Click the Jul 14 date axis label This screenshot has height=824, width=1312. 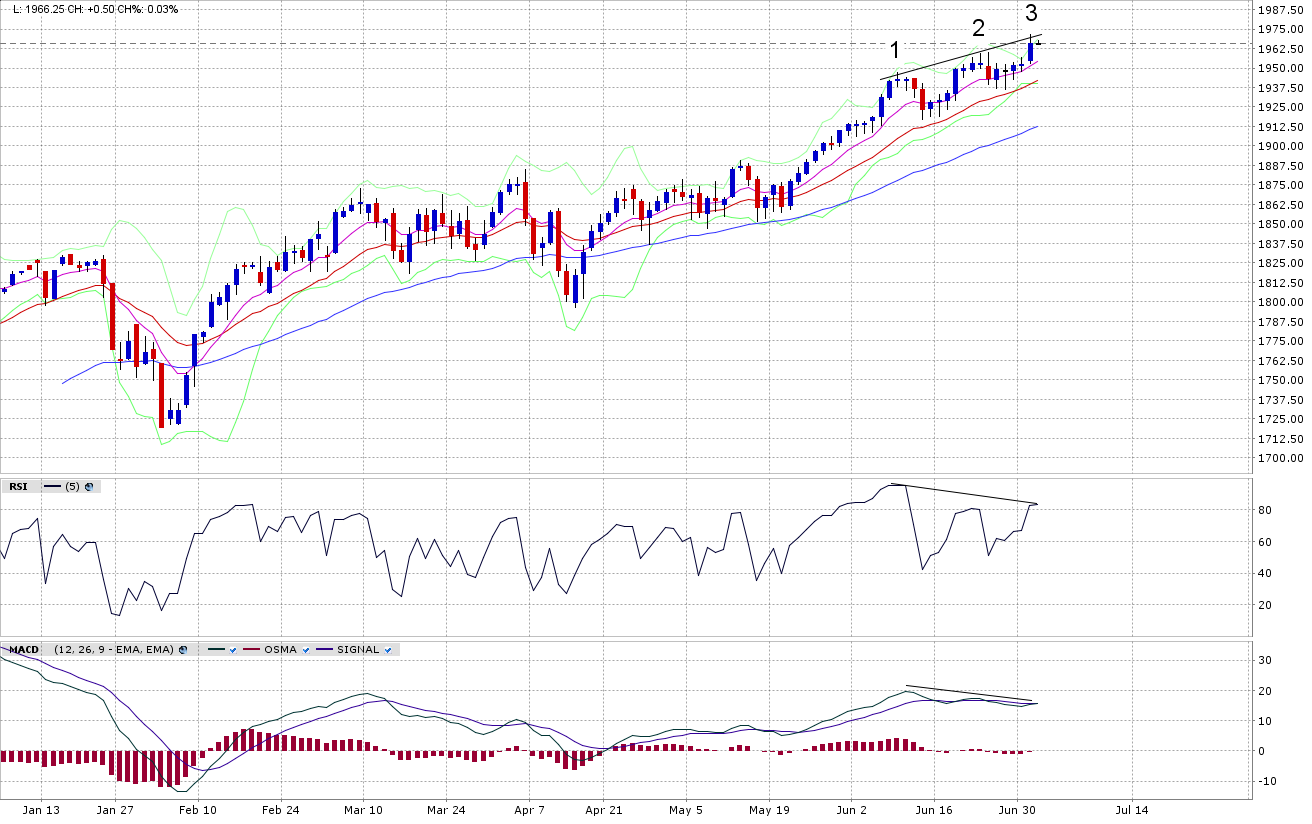point(1131,811)
